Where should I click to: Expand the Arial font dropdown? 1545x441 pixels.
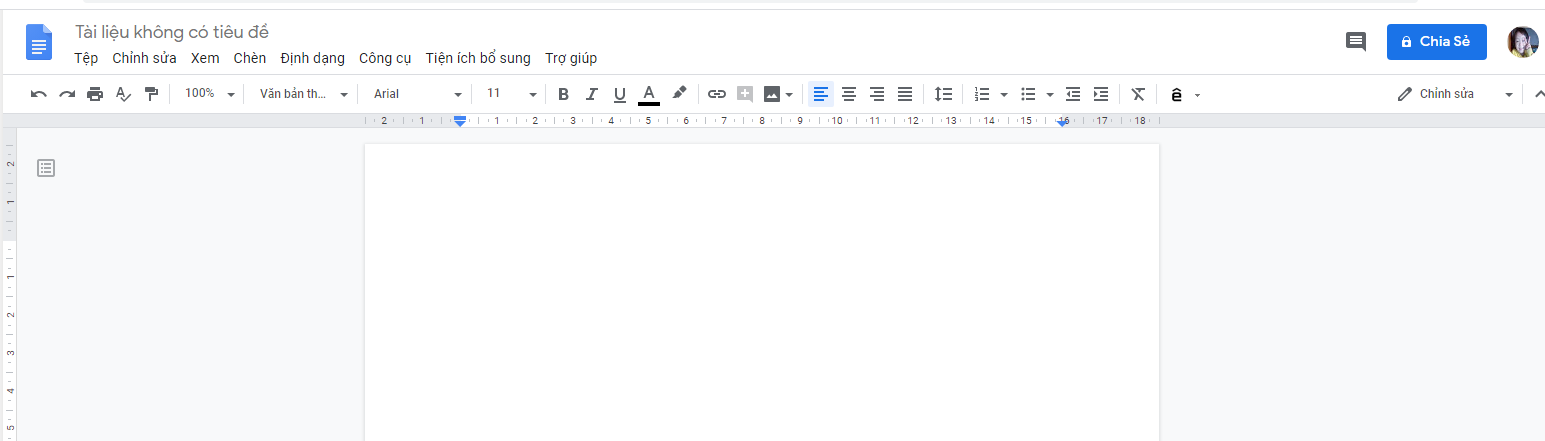(x=417, y=94)
